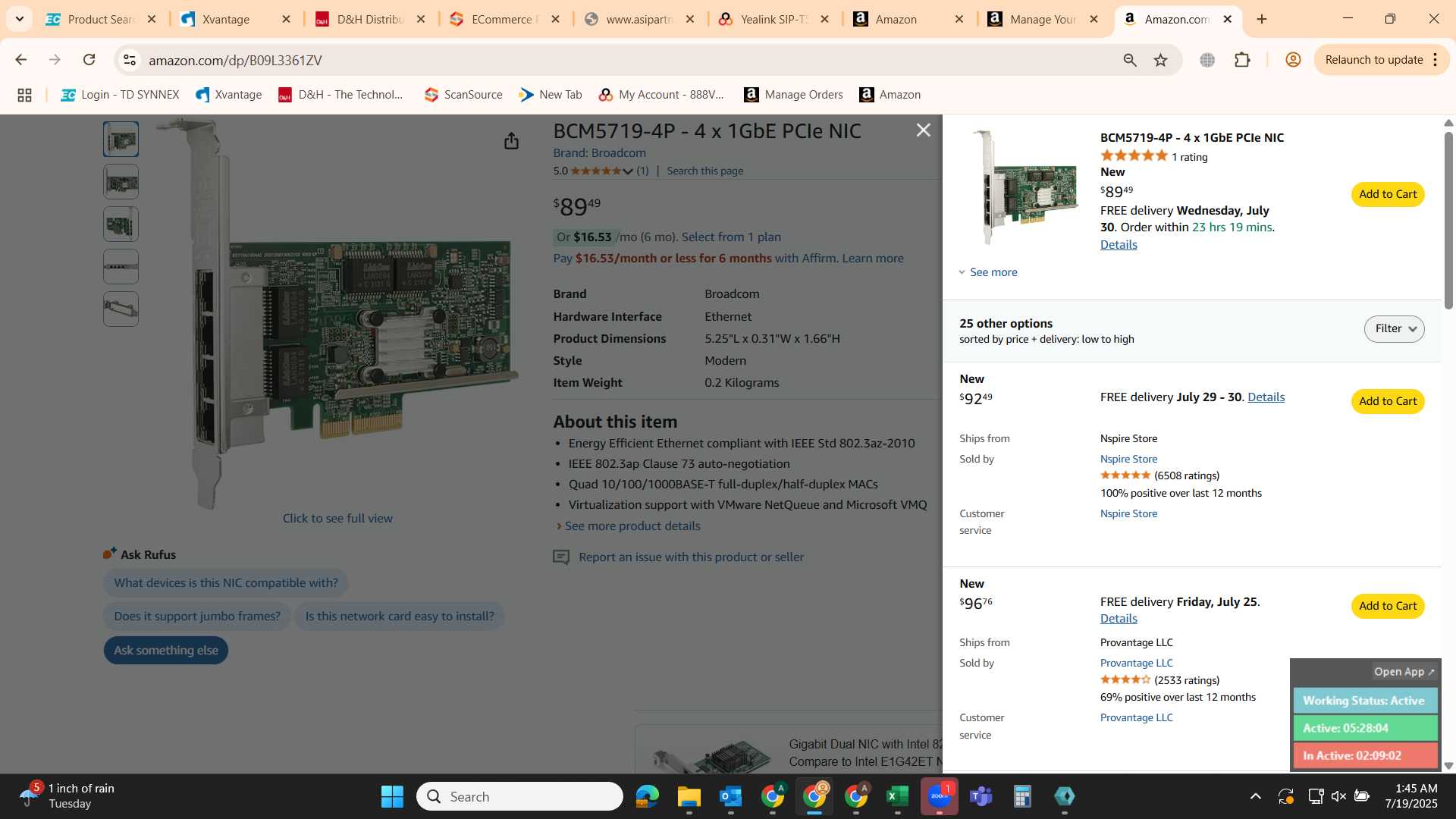Click the report issue speech bubble icon
The image size is (1456, 819).
pos(561,557)
